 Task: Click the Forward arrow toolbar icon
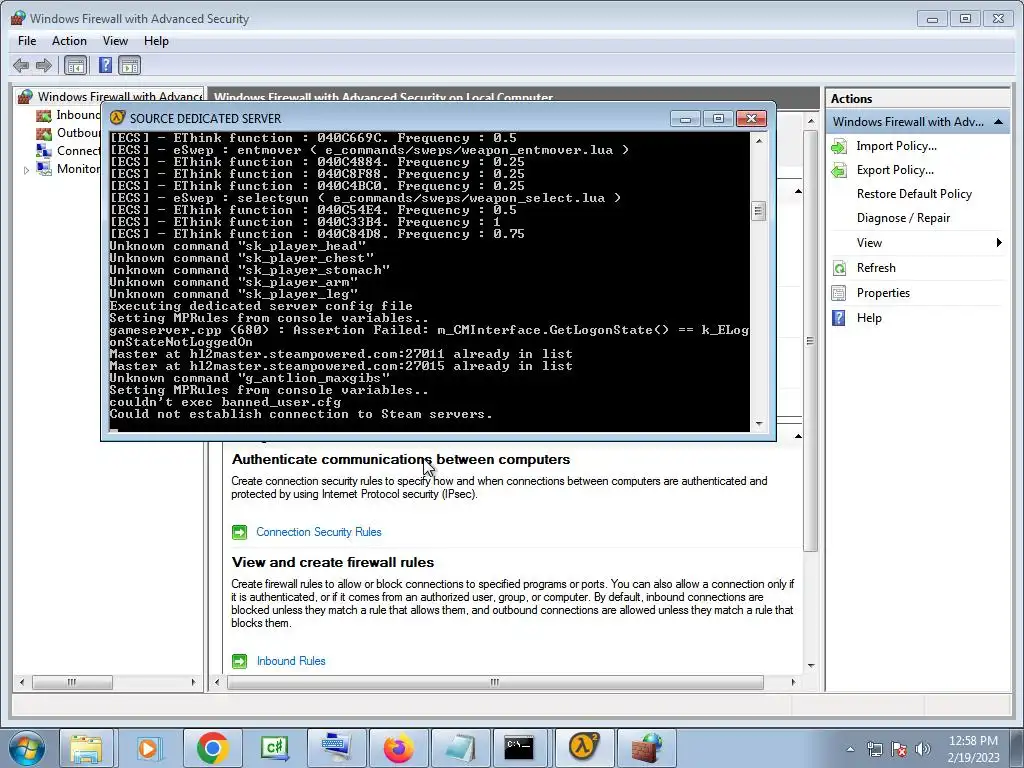(44, 65)
